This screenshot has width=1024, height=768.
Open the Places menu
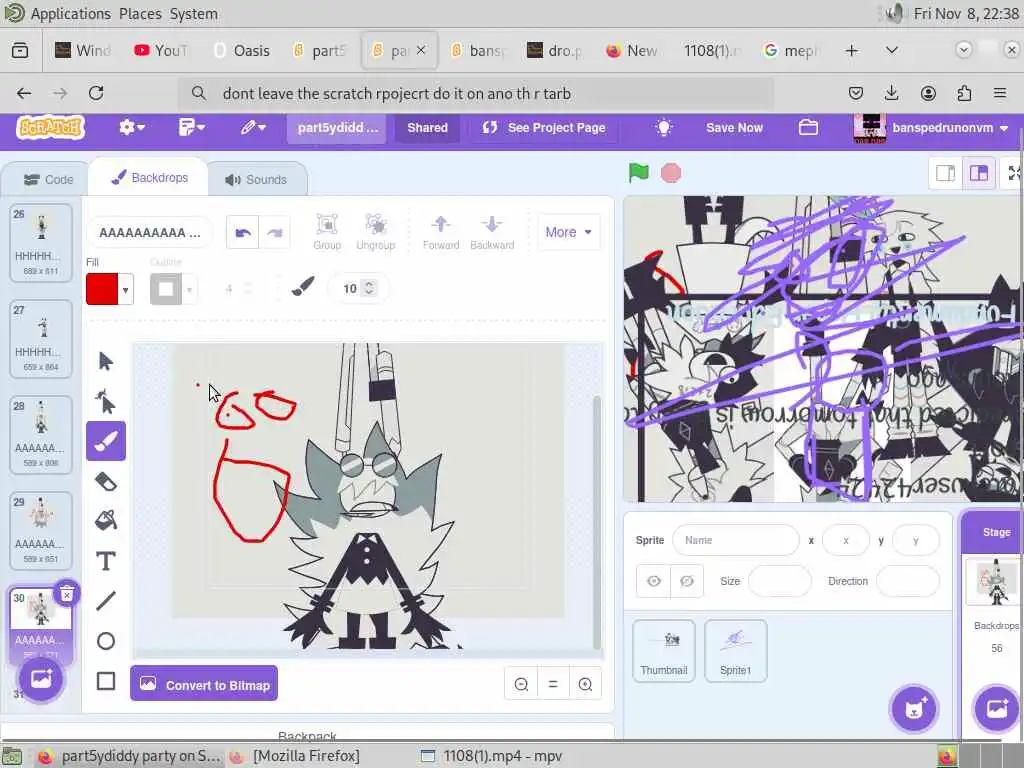tap(140, 14)
